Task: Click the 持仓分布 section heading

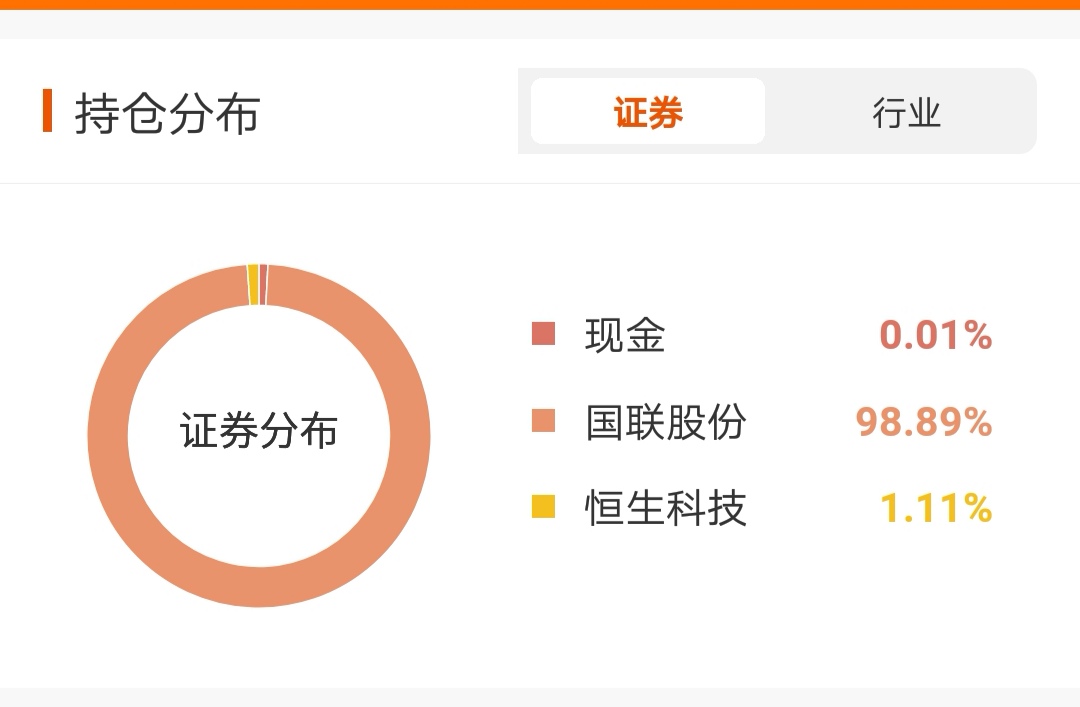Action: (167, 114)
